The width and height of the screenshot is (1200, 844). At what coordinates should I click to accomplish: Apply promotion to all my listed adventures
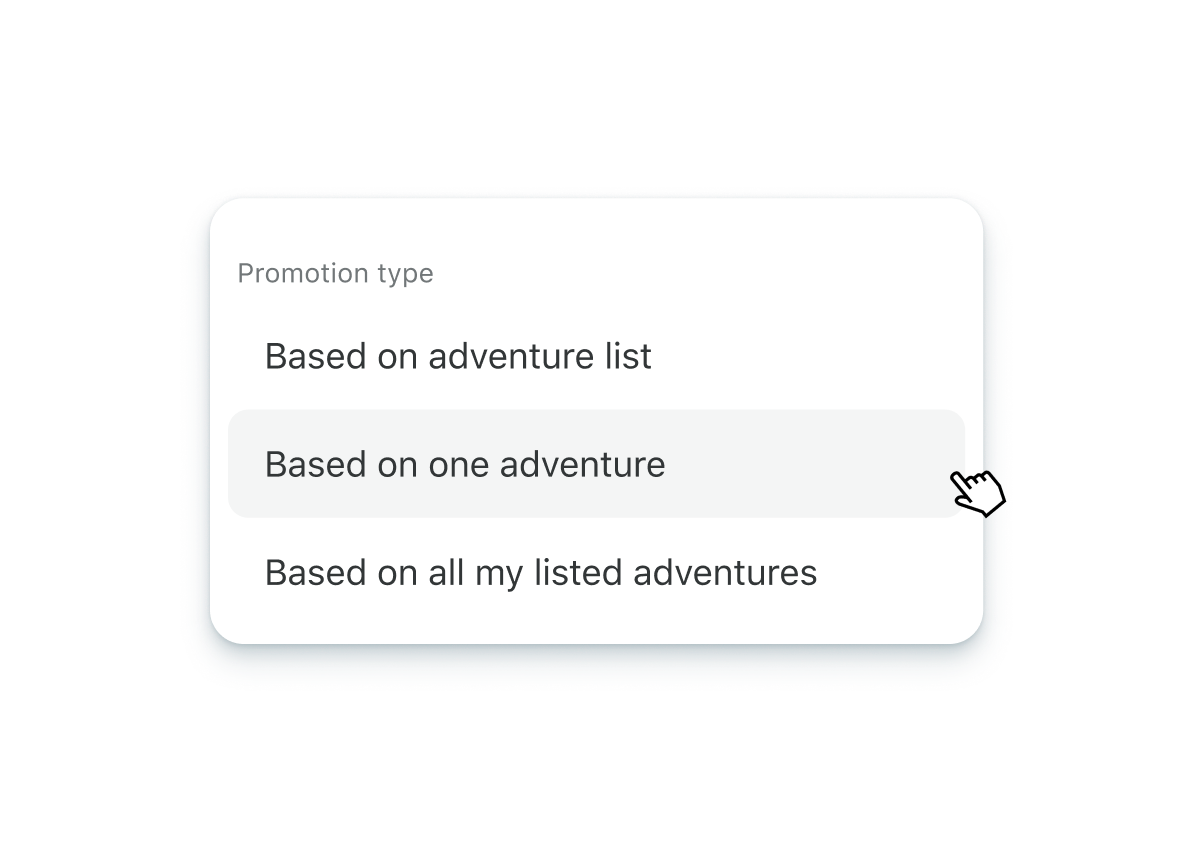(x=541, y=573)
